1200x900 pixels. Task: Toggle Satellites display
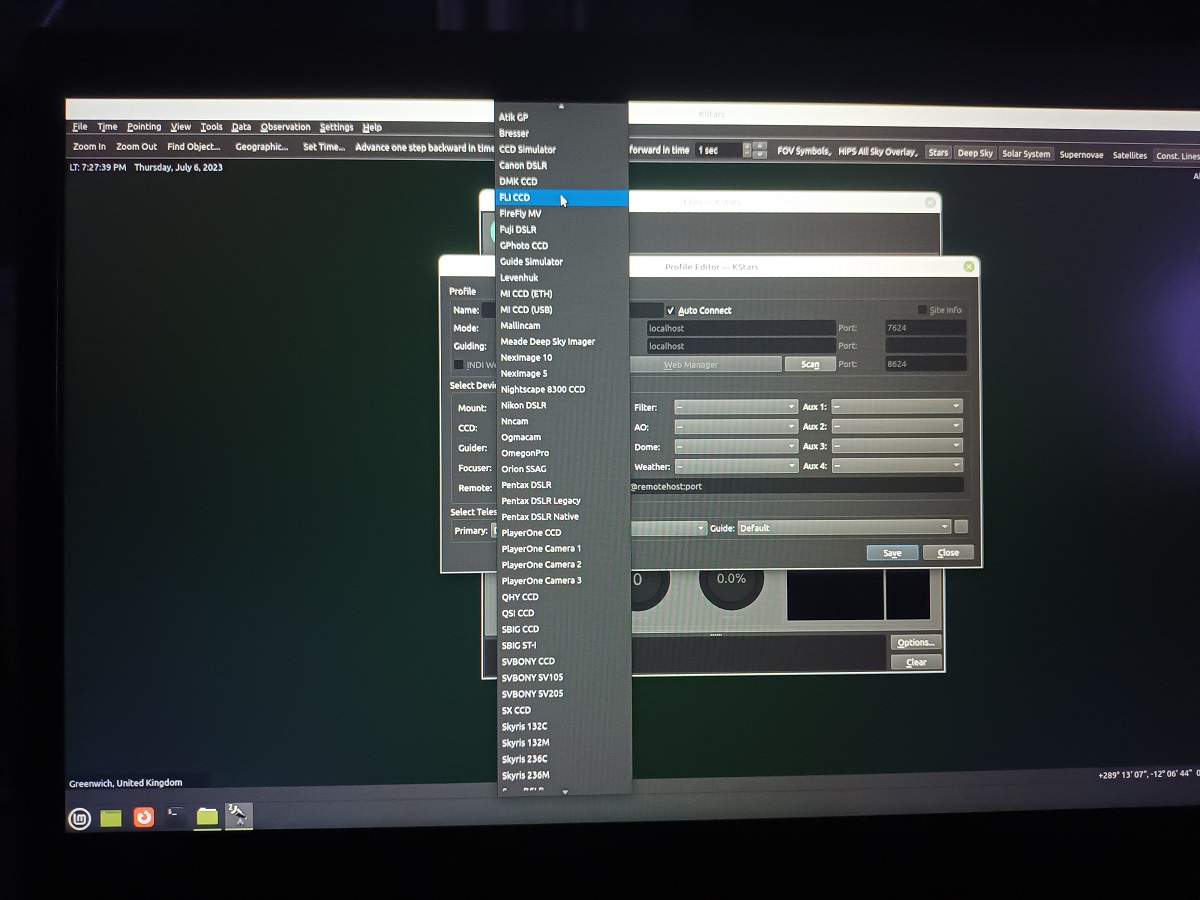[x=1129, y=155]
